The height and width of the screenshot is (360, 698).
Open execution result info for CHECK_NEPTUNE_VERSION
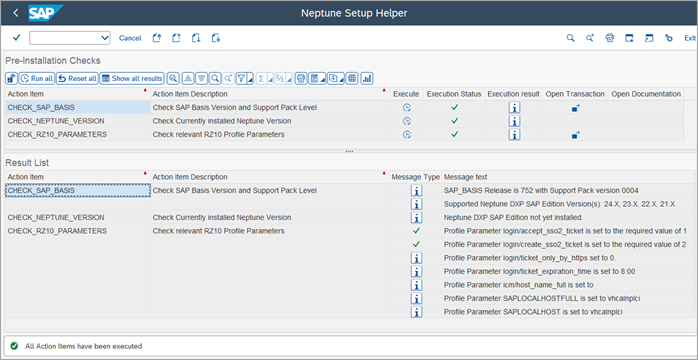(514, 121)
